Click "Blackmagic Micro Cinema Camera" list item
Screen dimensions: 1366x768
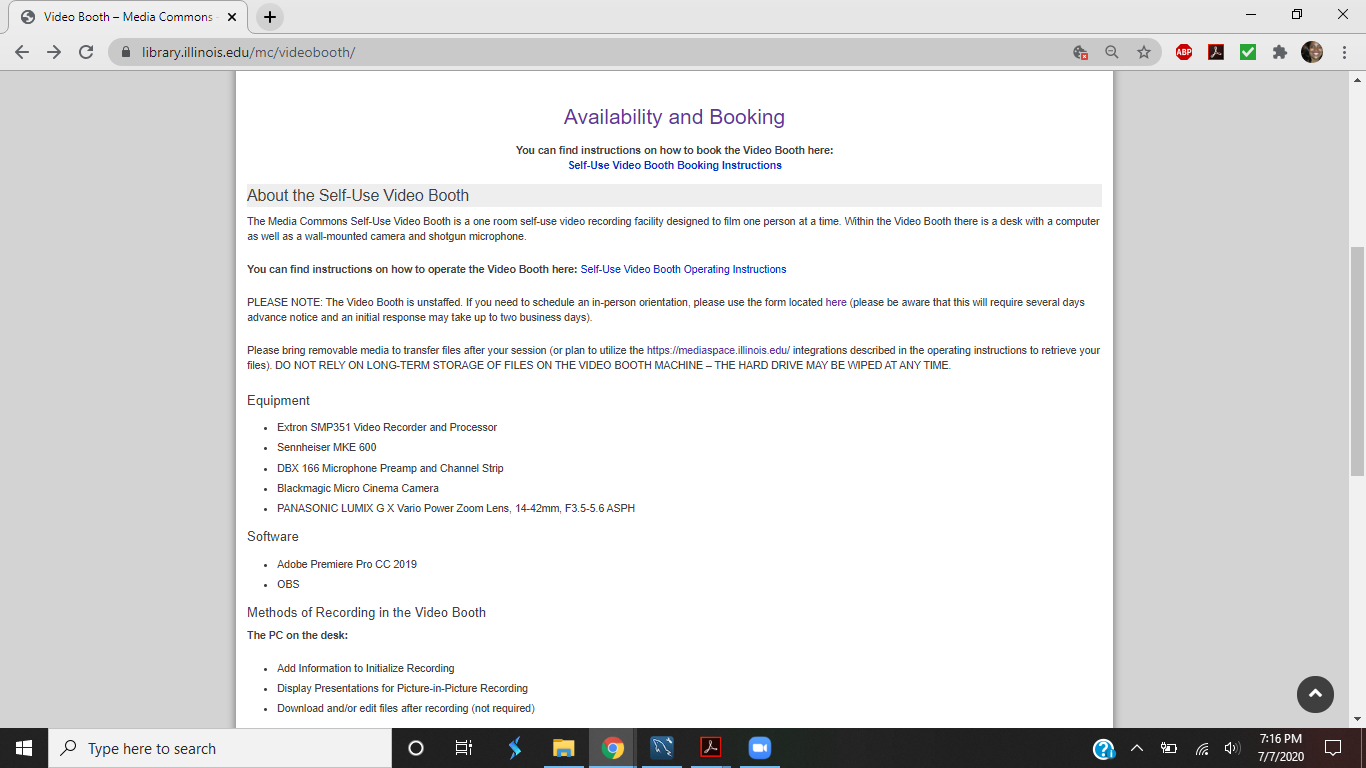[x=358, y=488]
